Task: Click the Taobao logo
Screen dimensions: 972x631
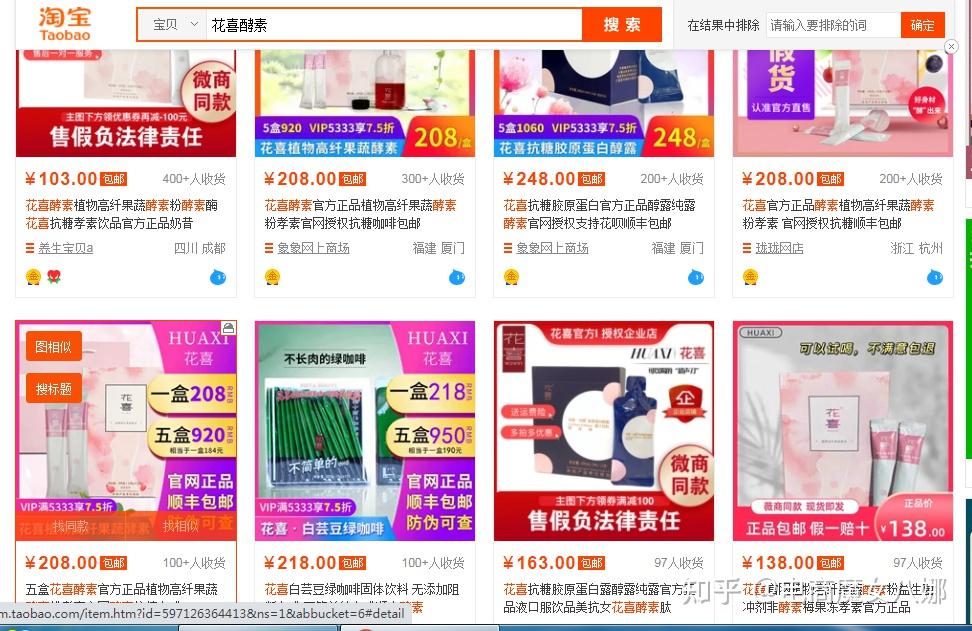Action: pos(65,24)
